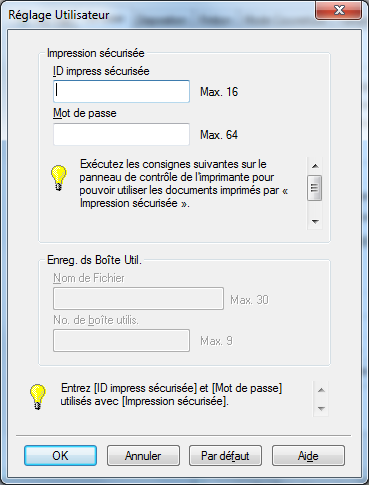Click the Mot de passe label
Image resolution: width=369 pixels, height=485 pixels.
(85, 113)
